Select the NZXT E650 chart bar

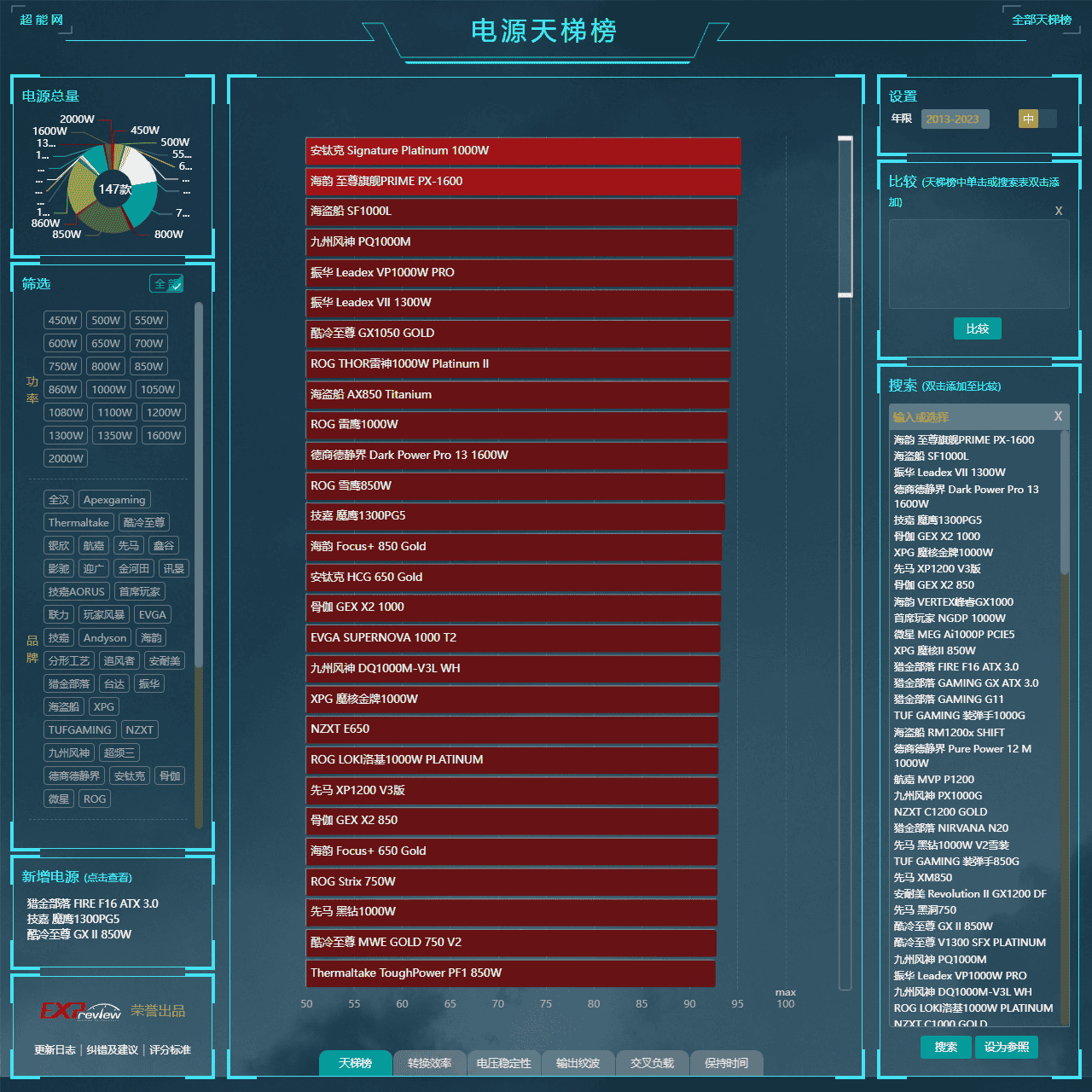tap(512, 729)
